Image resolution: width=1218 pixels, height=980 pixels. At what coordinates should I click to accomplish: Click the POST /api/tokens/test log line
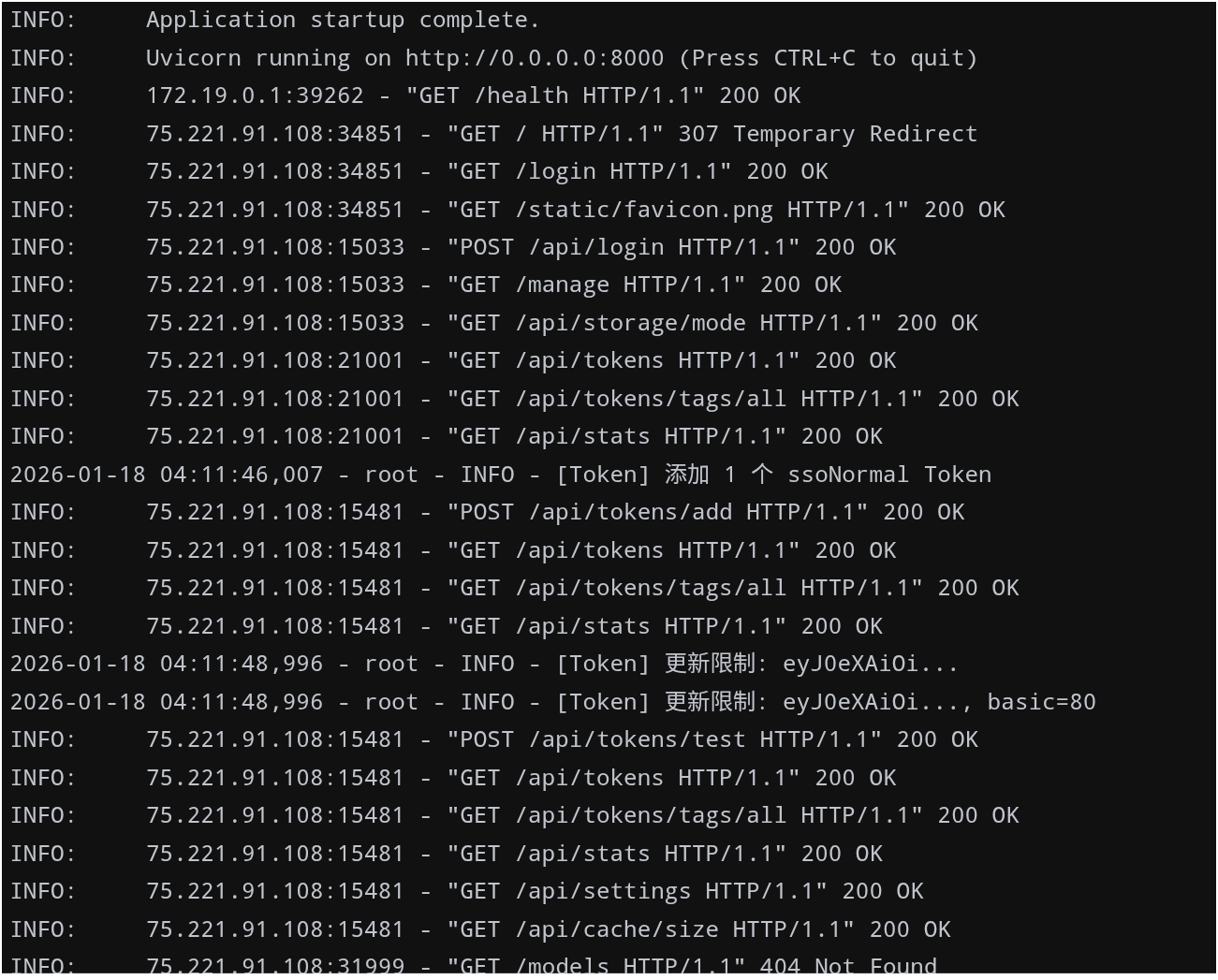[494, 739]
